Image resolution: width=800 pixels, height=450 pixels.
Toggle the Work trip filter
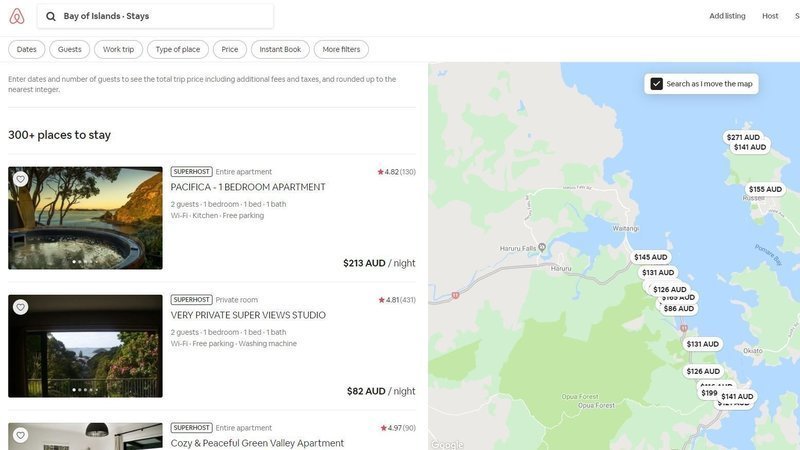pos(118,49)
